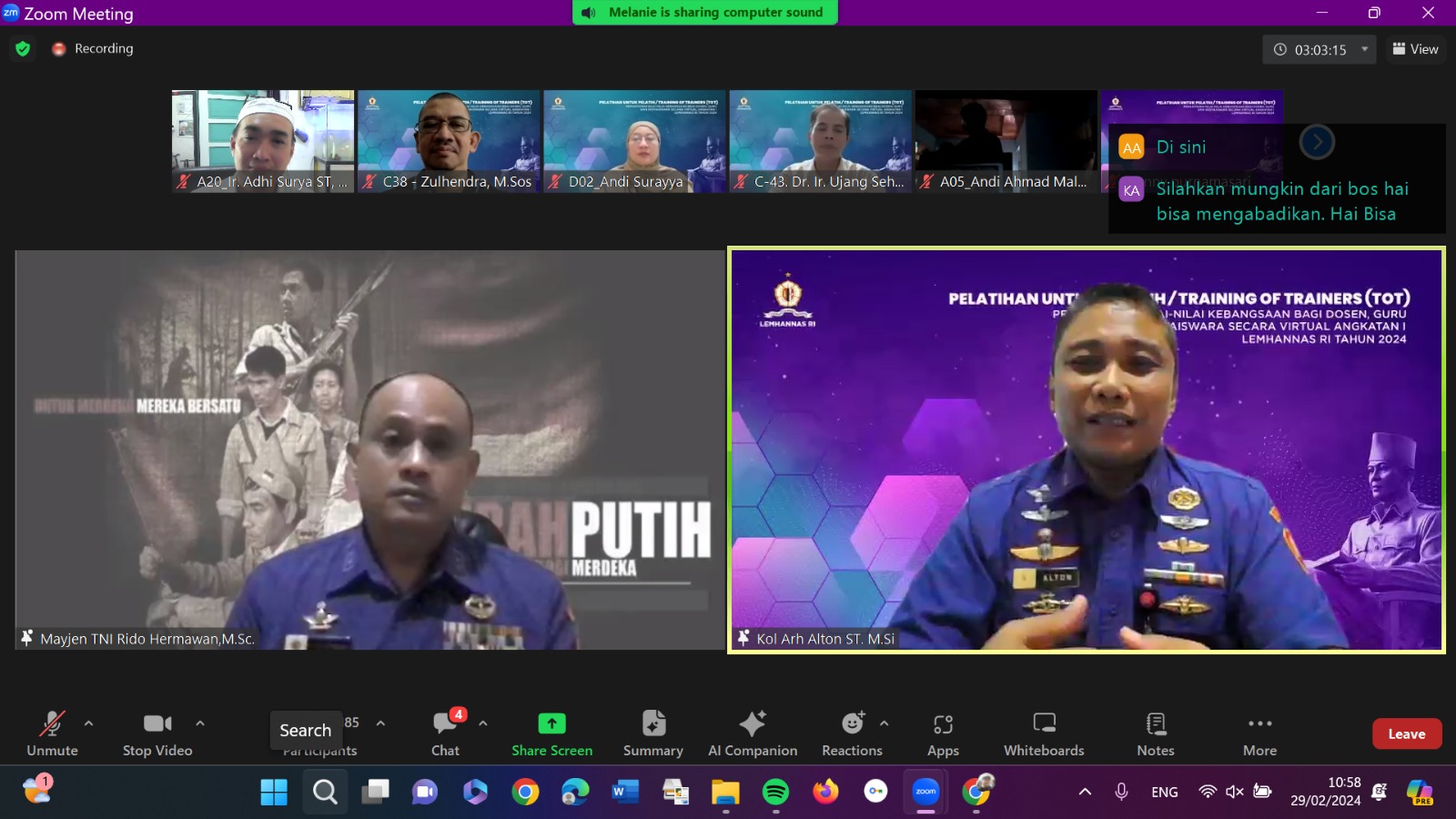Open the More options menu
This screenshot has height=819, width=1456.
(1259, 733)
